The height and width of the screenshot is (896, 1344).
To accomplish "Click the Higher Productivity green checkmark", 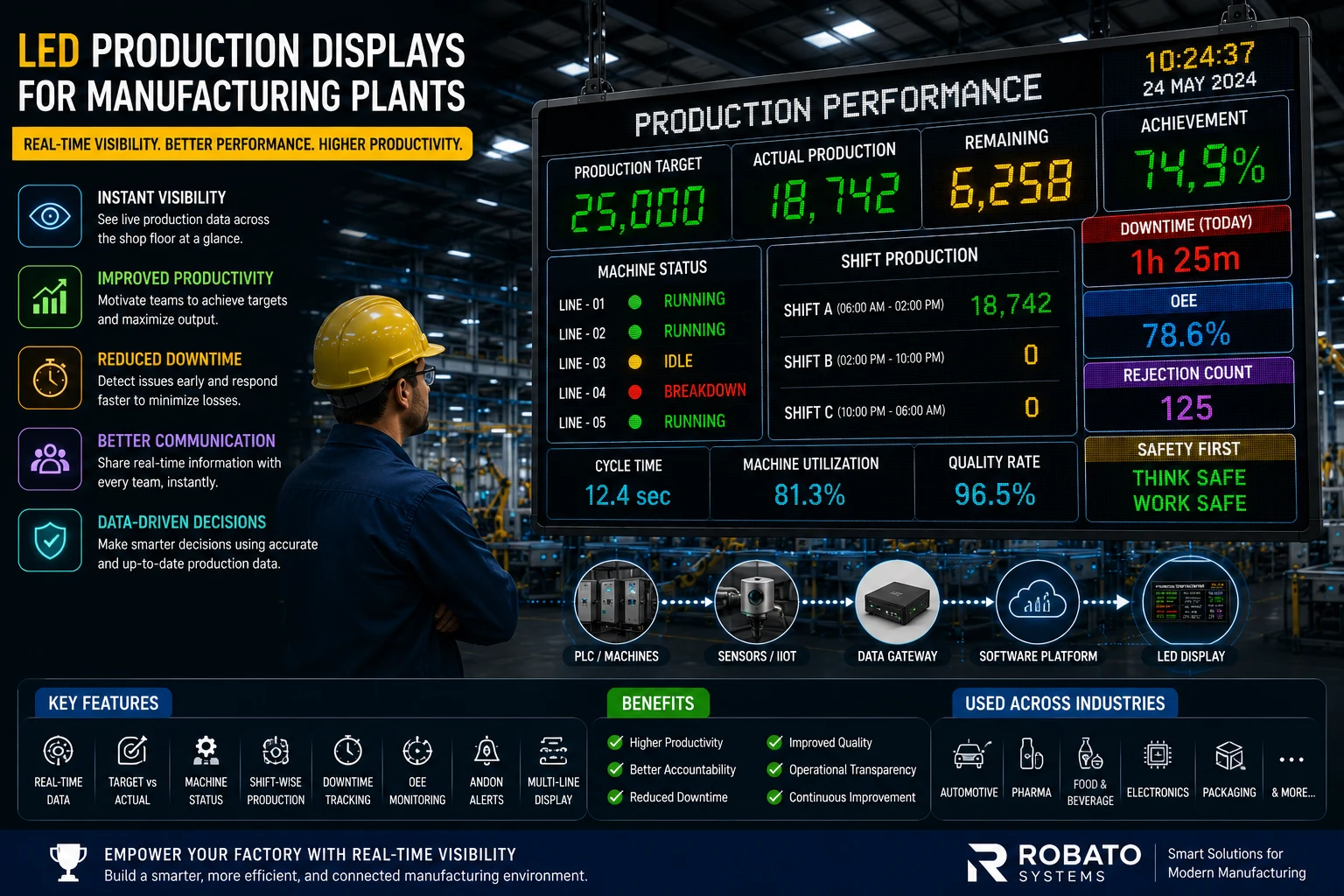I will point(615,742).
